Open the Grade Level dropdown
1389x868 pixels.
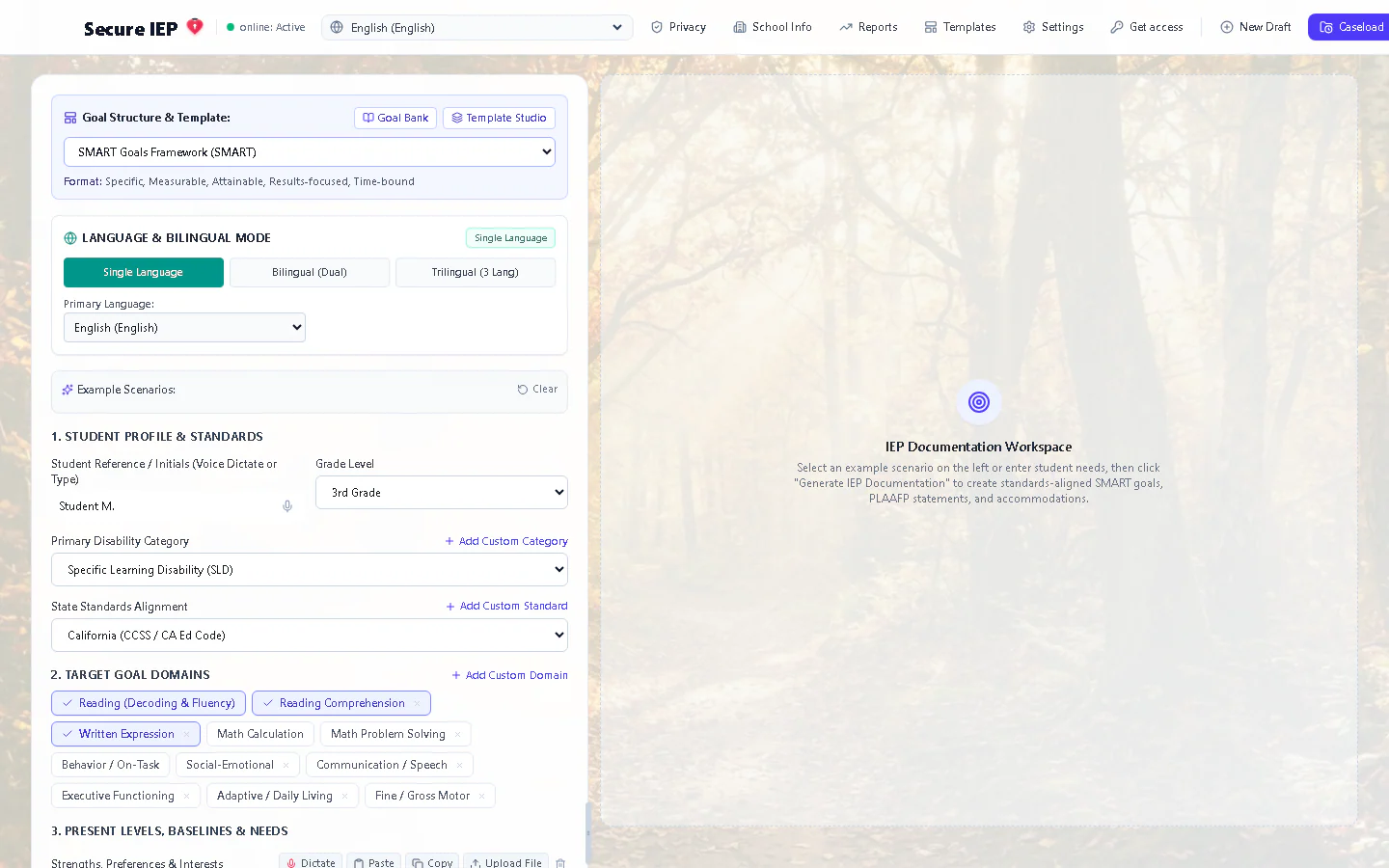(x=442, y=493)
